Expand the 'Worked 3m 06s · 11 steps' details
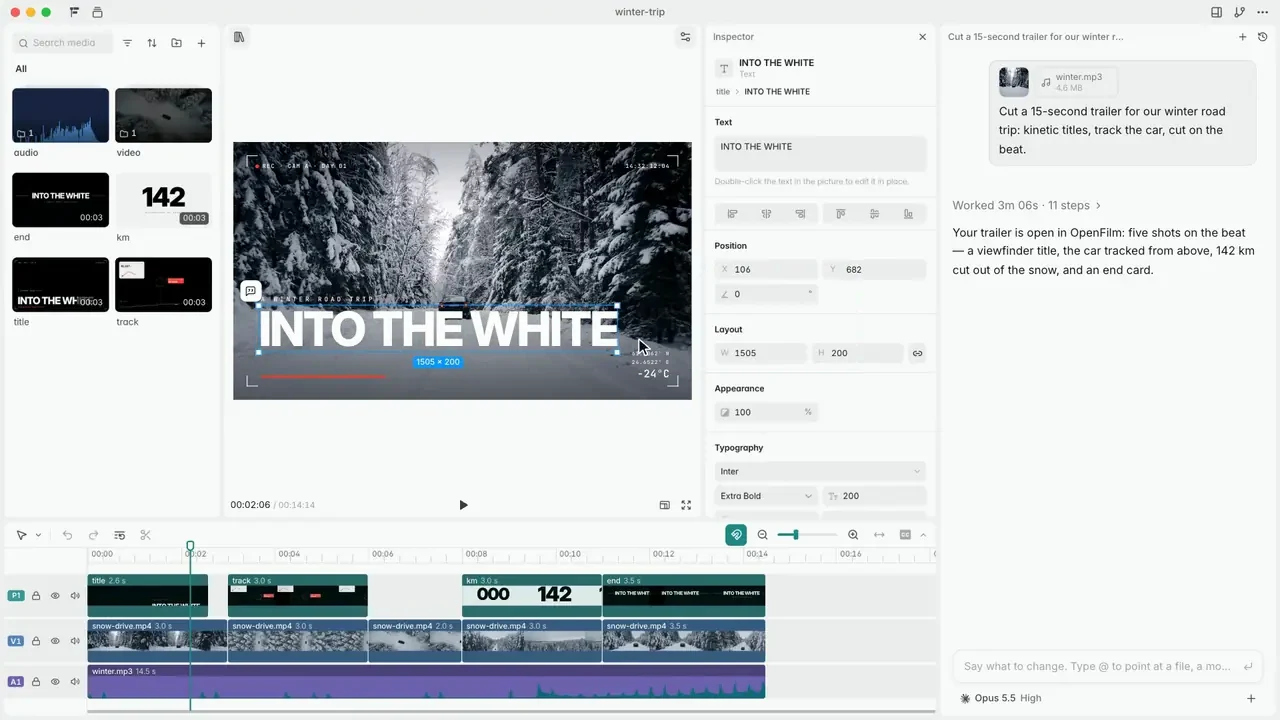The image size is (1280, 720). pos(1026,205)
